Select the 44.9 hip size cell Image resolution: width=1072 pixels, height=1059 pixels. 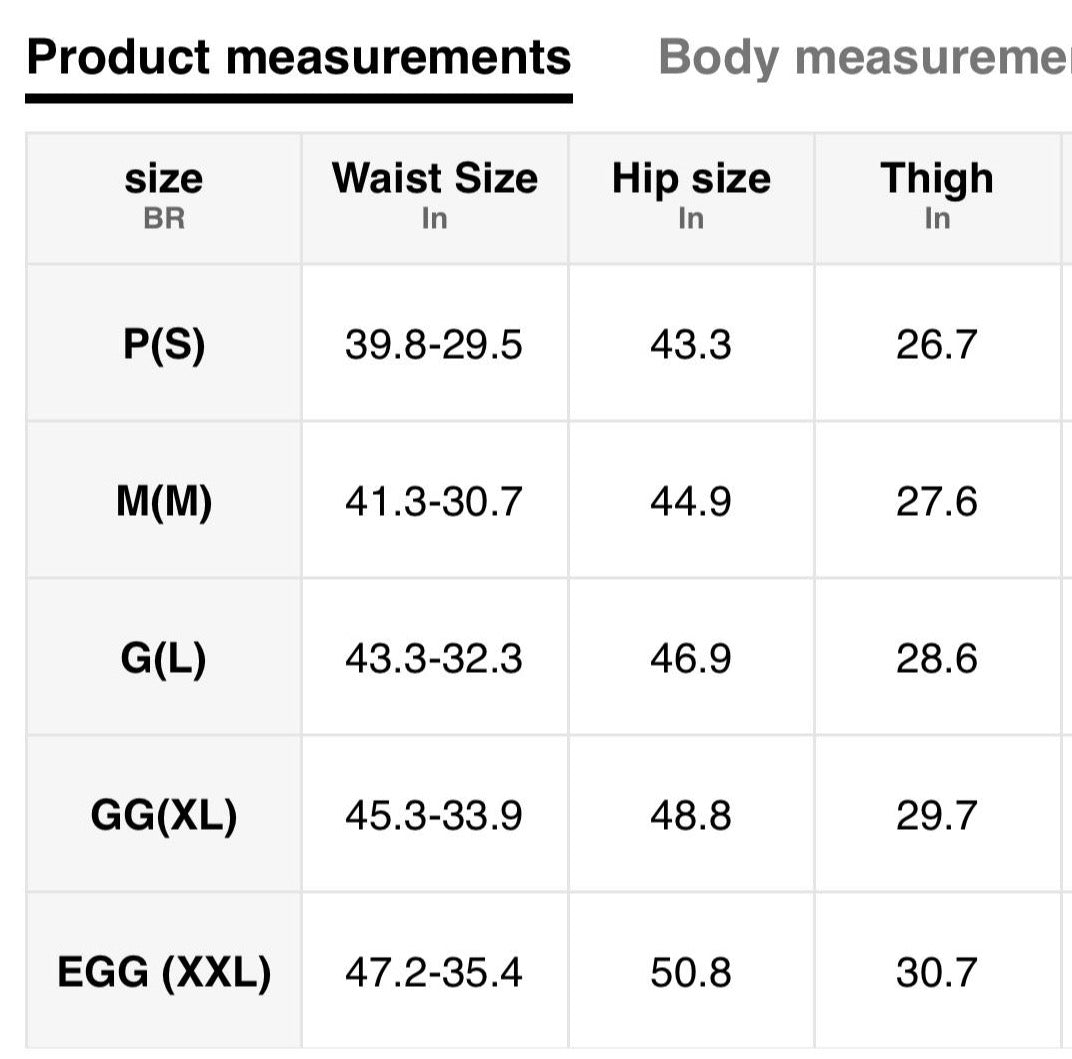pos(691,501)
